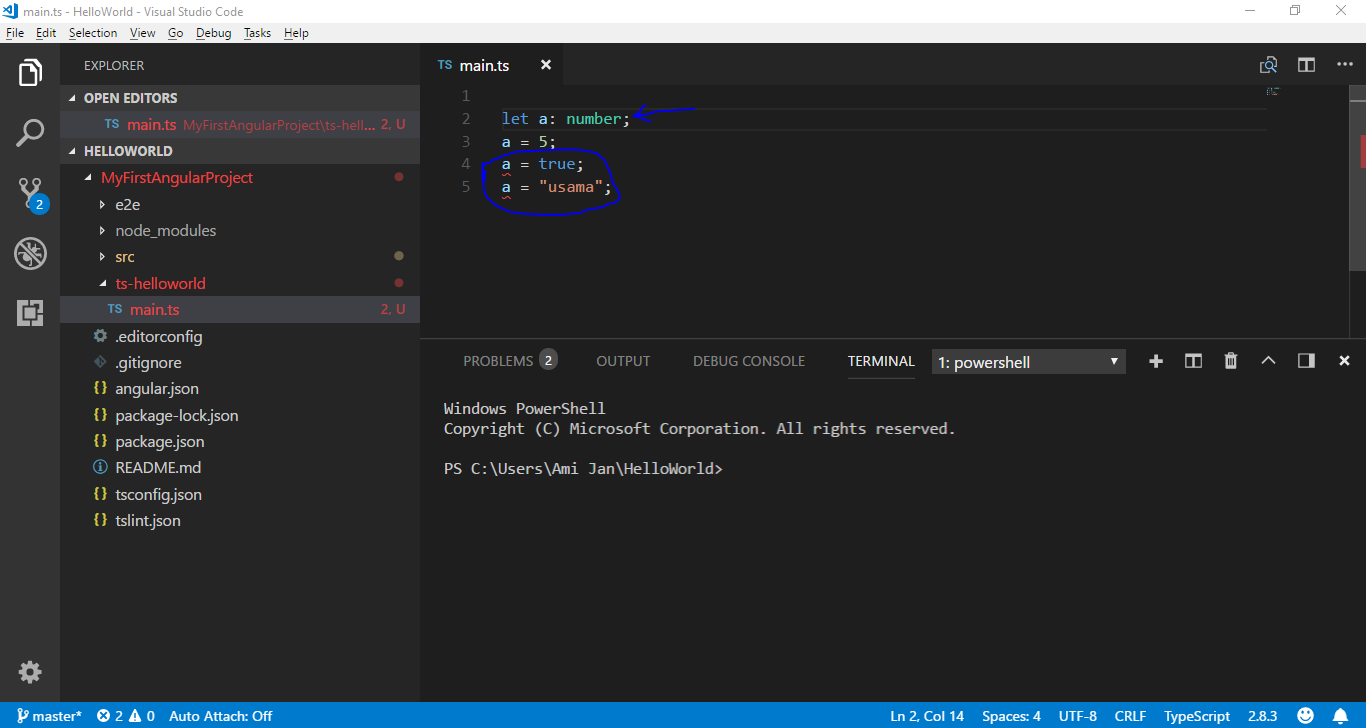Open the View menu

tap(143, 33)
